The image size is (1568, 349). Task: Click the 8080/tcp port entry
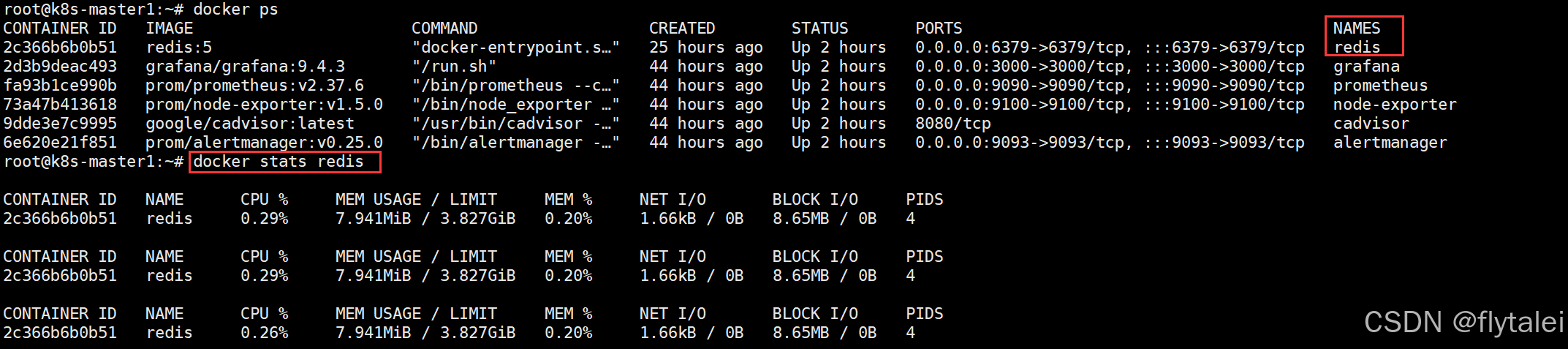(x=953, y=124)
